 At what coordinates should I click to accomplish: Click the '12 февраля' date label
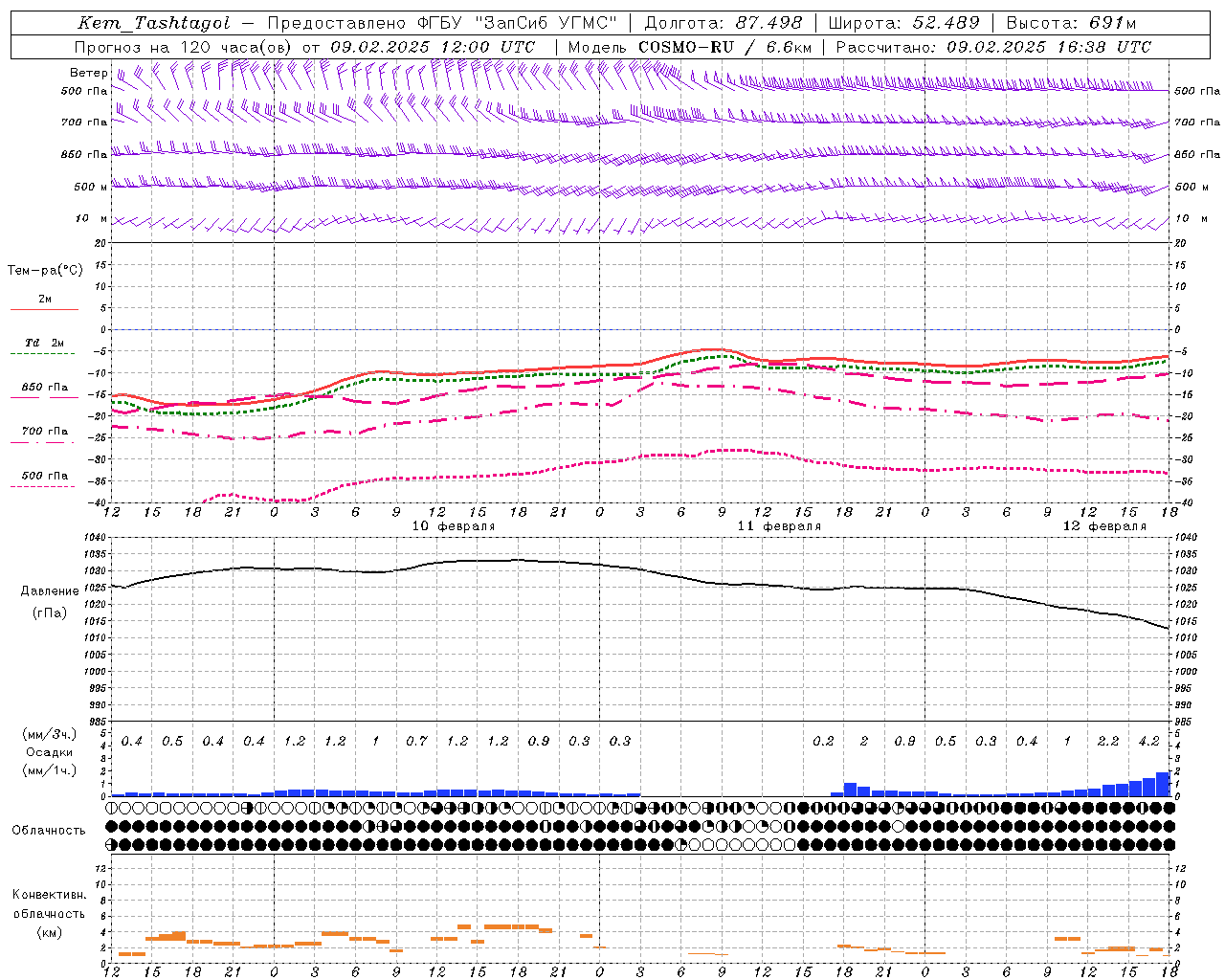coord(1104,526)
